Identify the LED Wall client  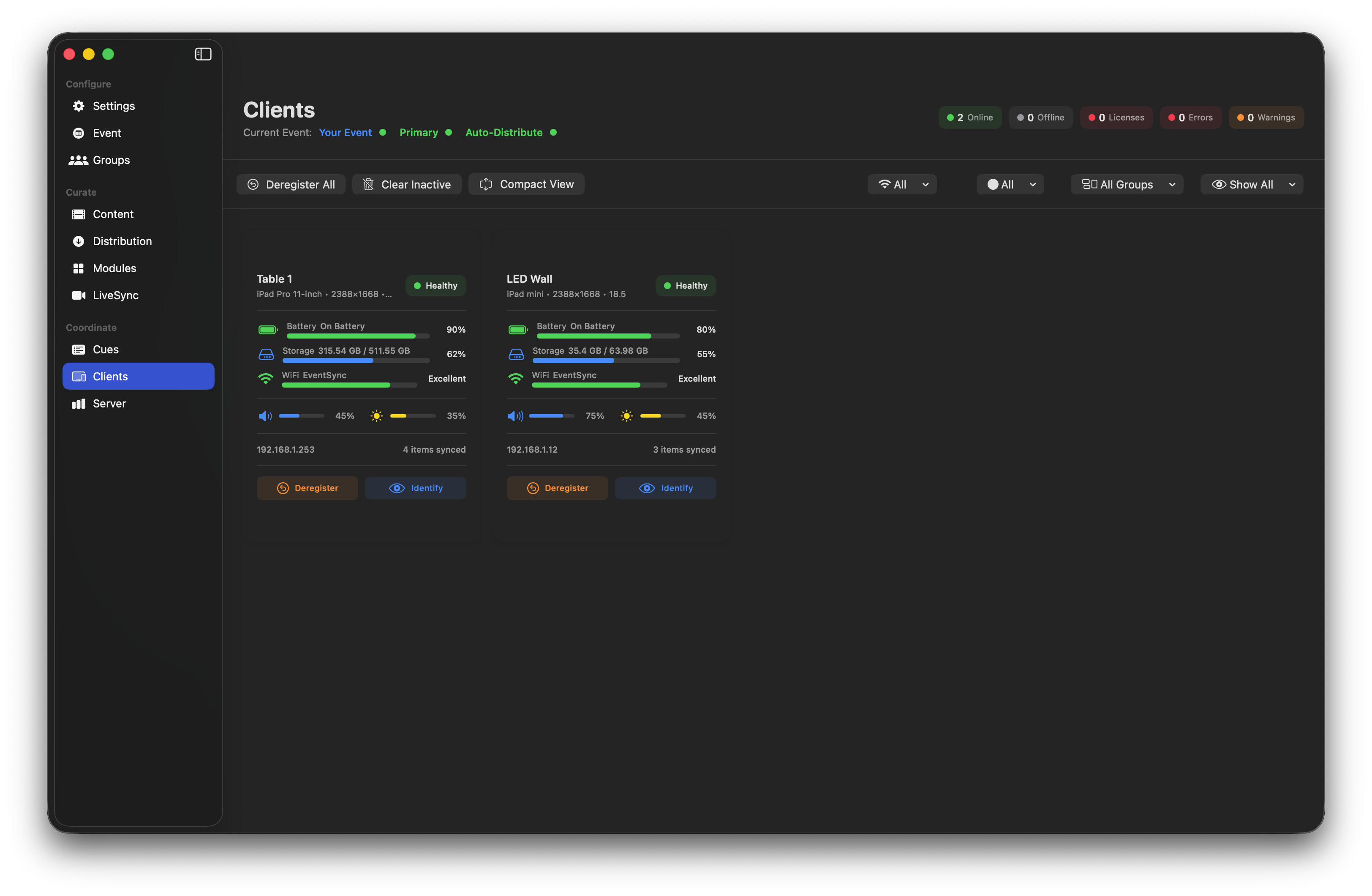coord(666,488)
